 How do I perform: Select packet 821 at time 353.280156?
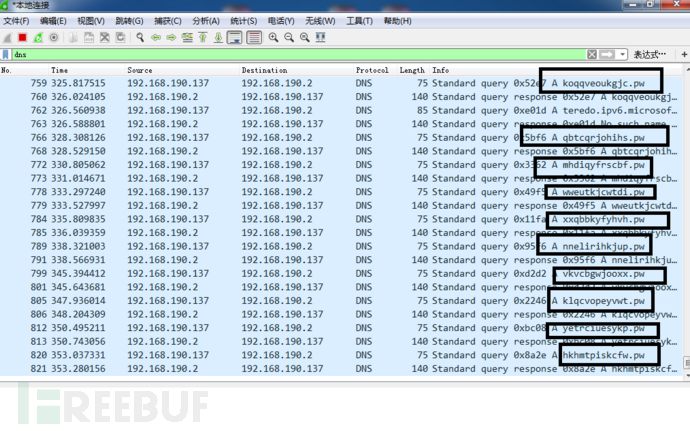[341, 369]
